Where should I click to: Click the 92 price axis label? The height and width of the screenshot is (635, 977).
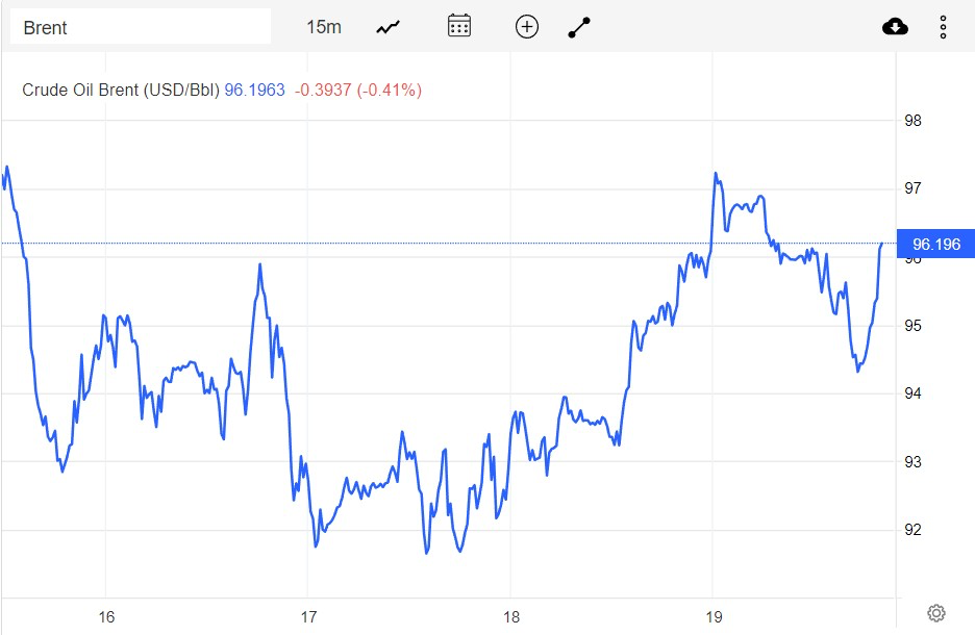[x=912, y=530]
